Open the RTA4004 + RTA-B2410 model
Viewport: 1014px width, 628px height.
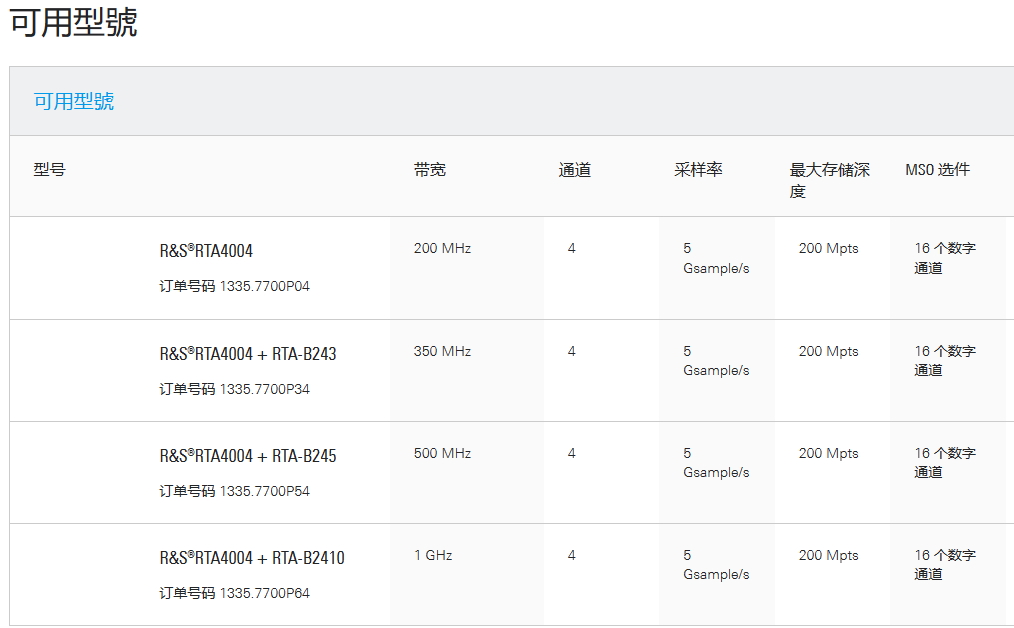[252, 558]
